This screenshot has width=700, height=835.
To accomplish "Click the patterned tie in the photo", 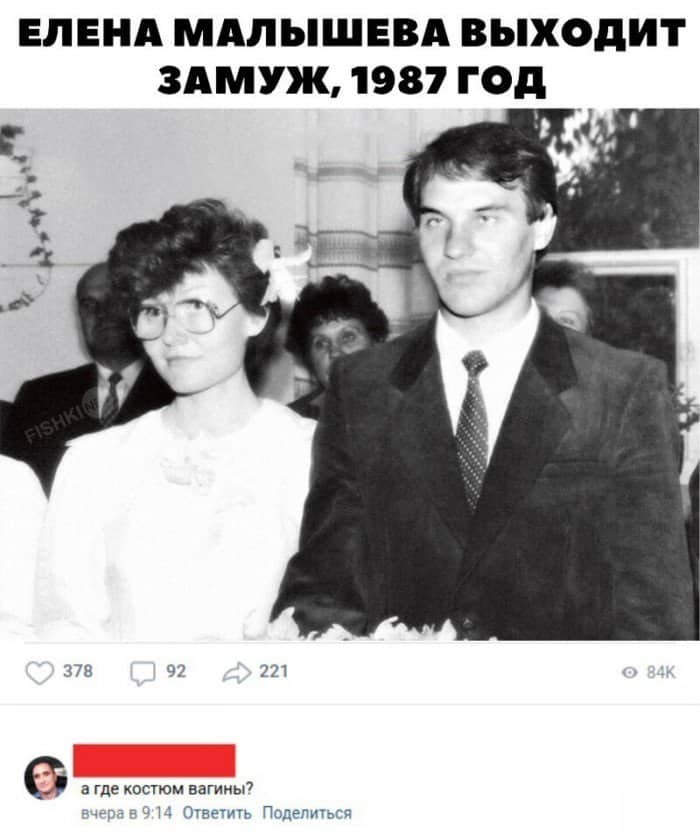I will 473,426.
